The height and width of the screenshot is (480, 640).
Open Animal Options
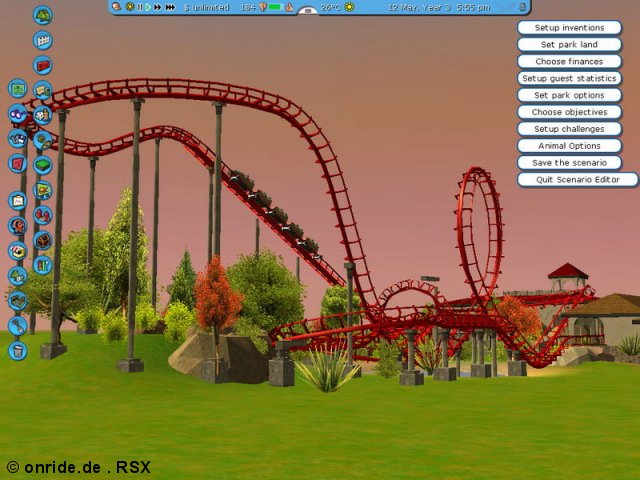(569, 146)
